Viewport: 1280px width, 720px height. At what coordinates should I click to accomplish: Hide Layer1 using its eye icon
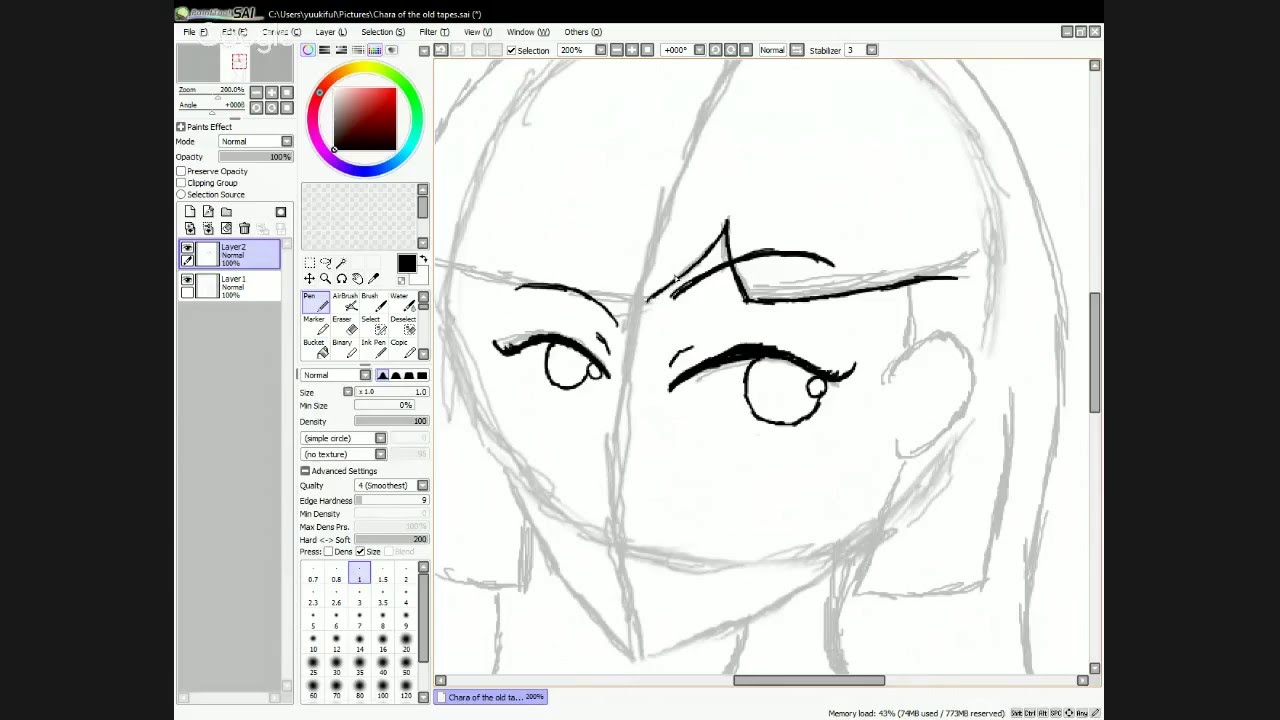[x=187, y=280]
